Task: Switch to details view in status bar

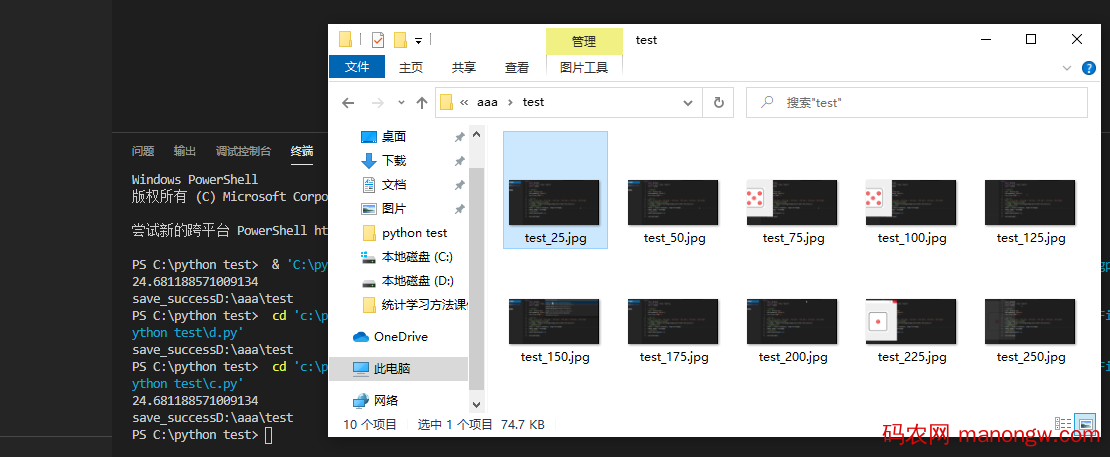Action: (1063, 424)
